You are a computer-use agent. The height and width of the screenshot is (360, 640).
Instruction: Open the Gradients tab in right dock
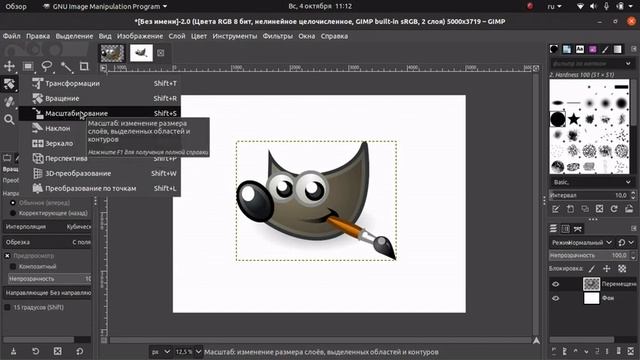[618, 49]
